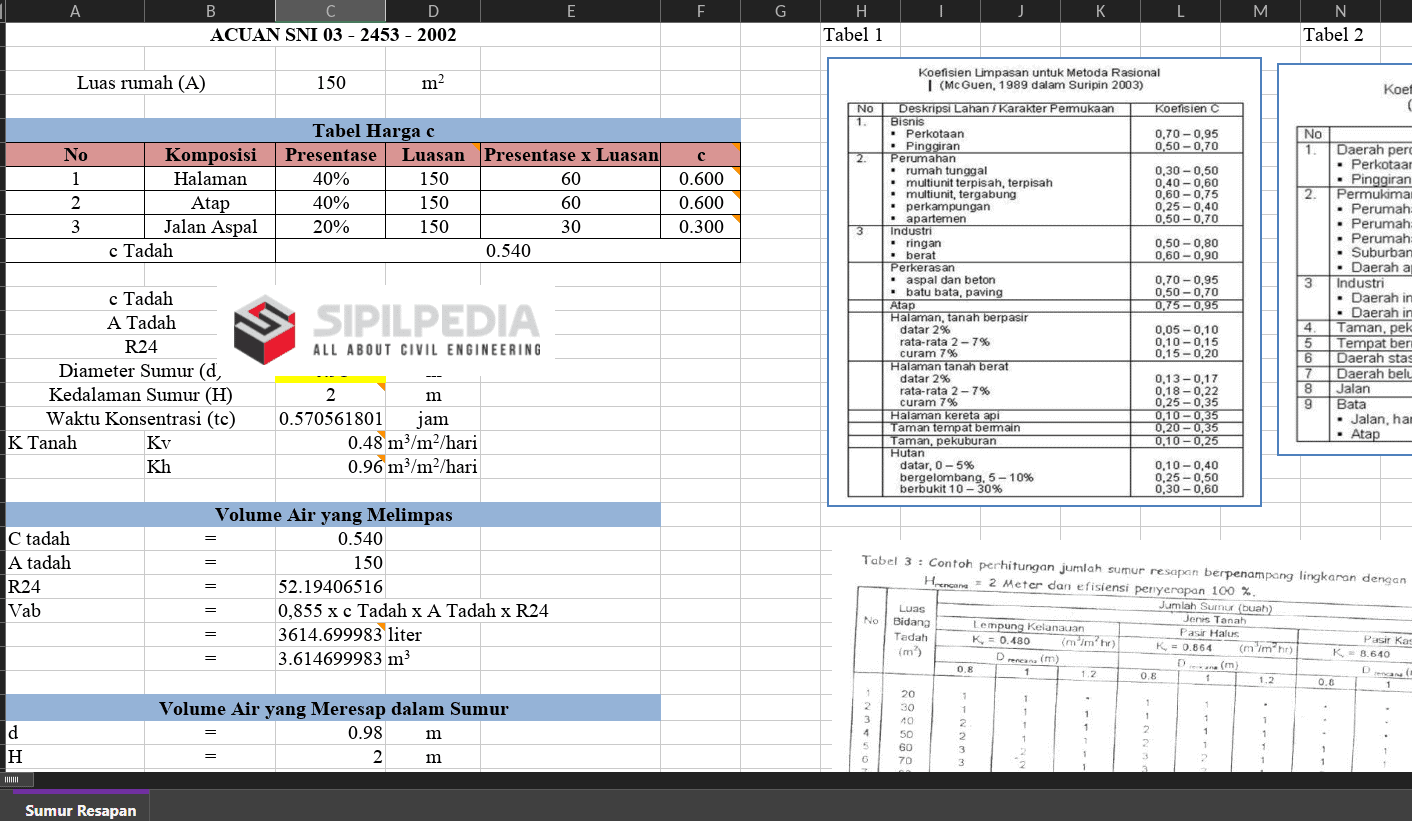The image size is (1412, 821).
Task: Click the SIPILPEDIA logo icon
Action: 266,328
